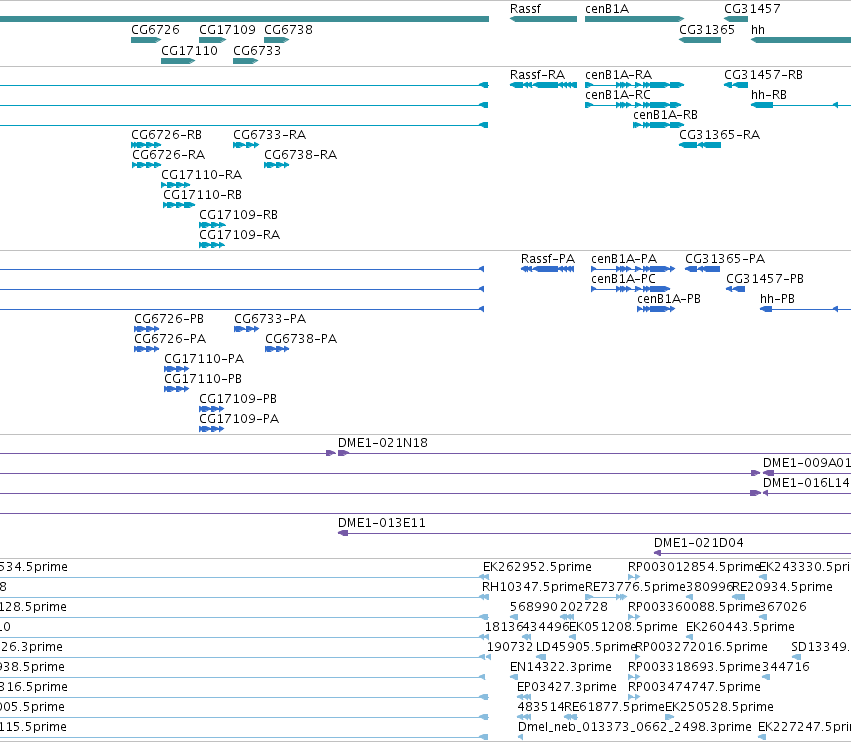
Task: Select the CG6733-PA protein feature
Action: [246, 329]
